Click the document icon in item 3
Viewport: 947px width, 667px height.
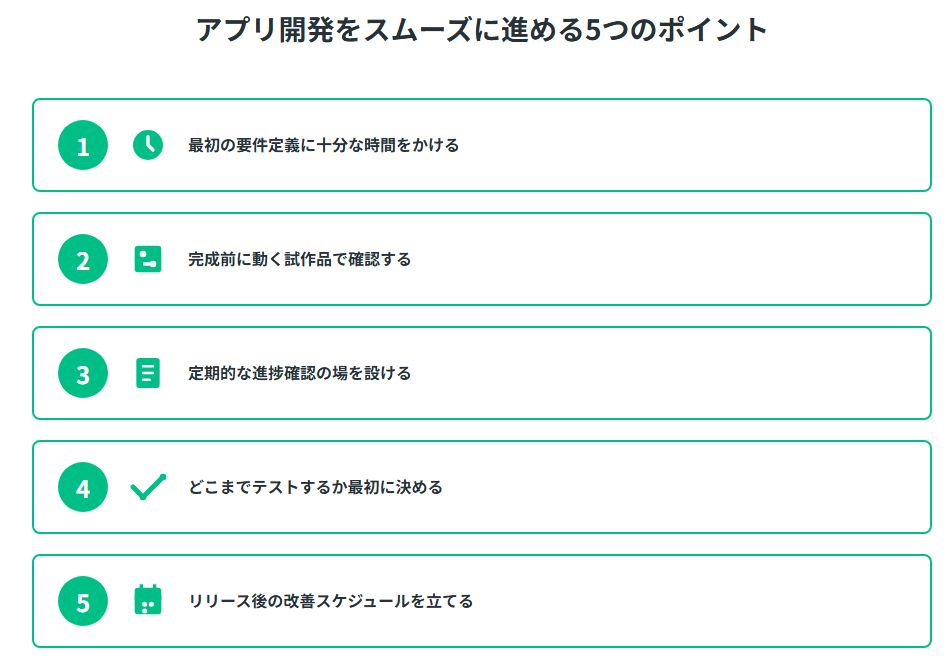(148, 373)
